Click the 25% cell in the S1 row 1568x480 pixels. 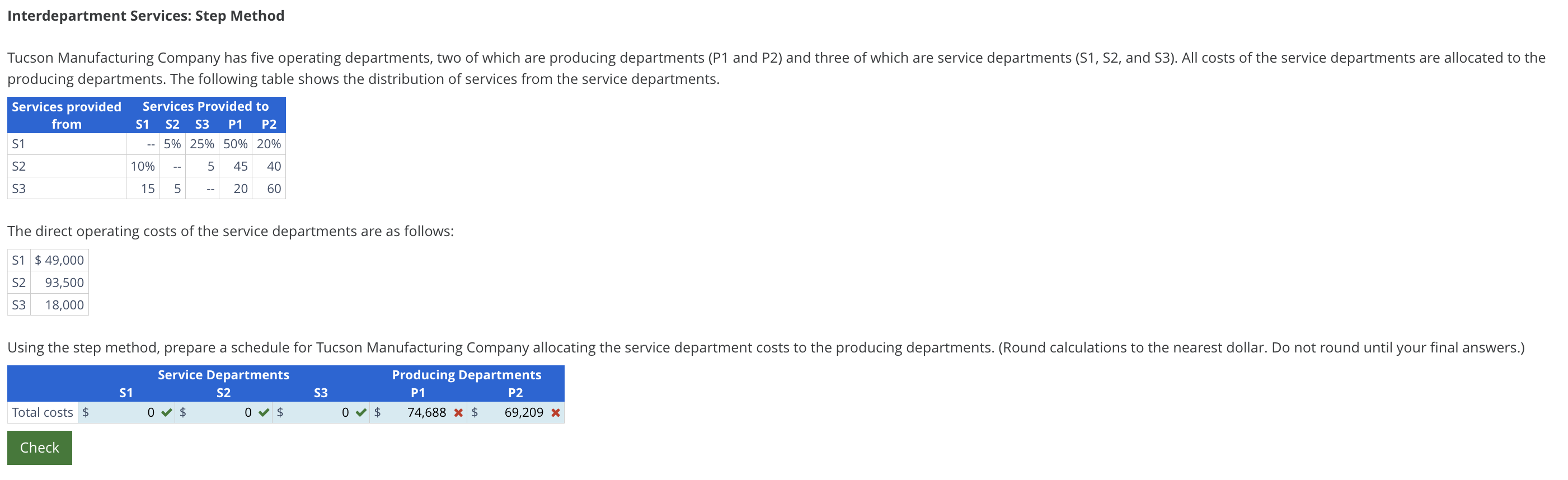[x=203, y=144]
